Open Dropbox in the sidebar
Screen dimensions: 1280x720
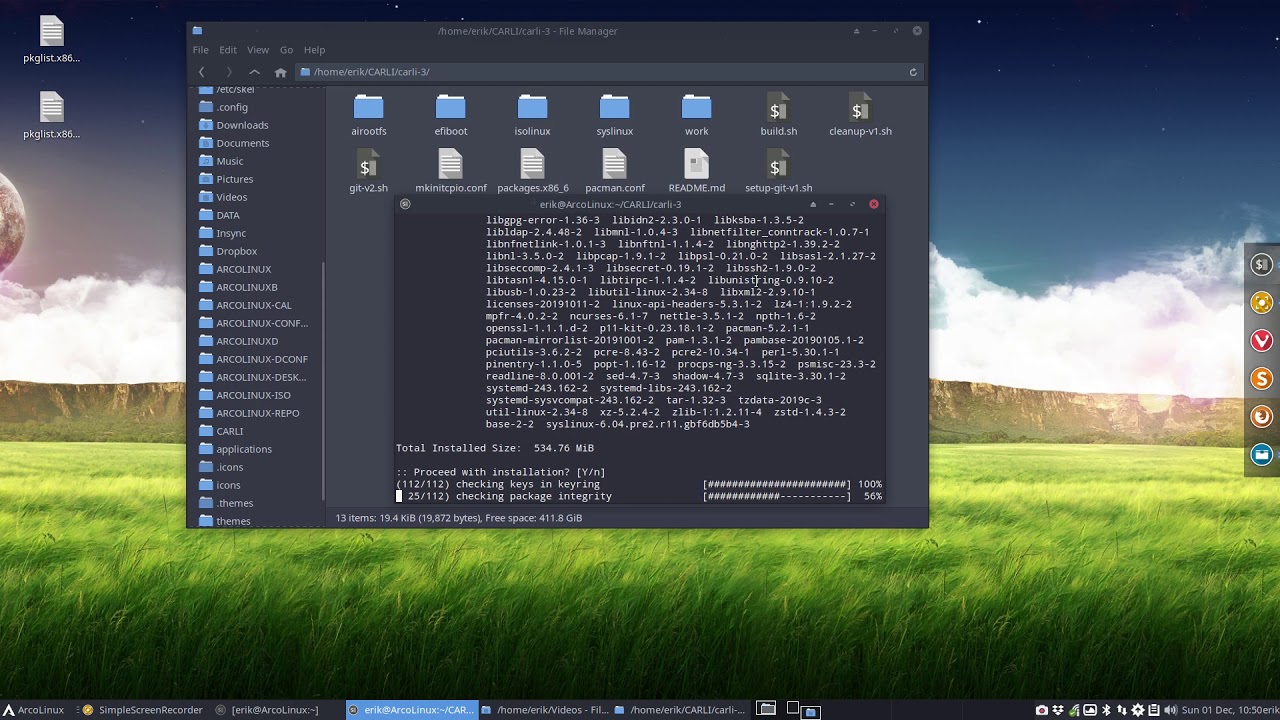(237, 251)
